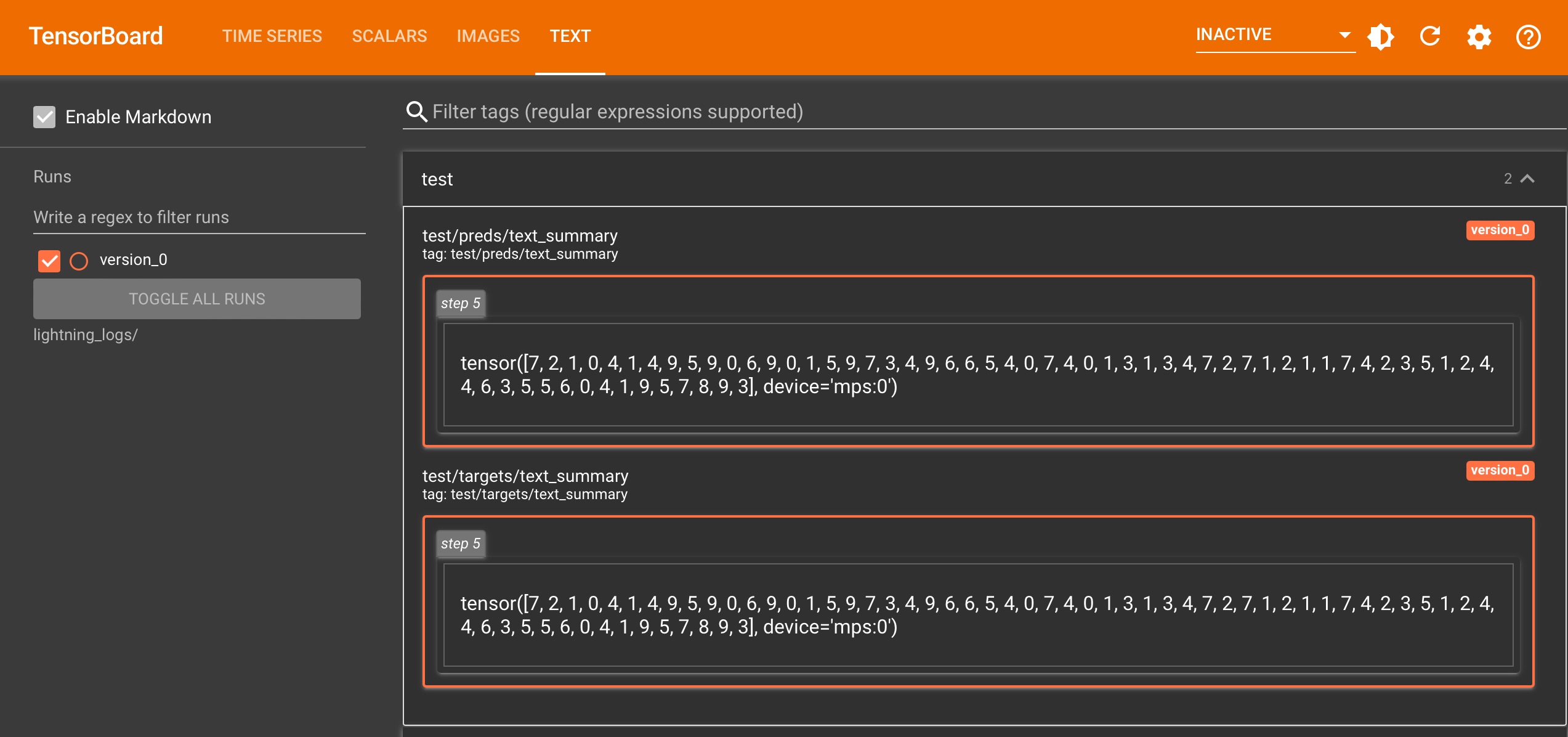Click the filter tags search icon

(x=417, y=112)
